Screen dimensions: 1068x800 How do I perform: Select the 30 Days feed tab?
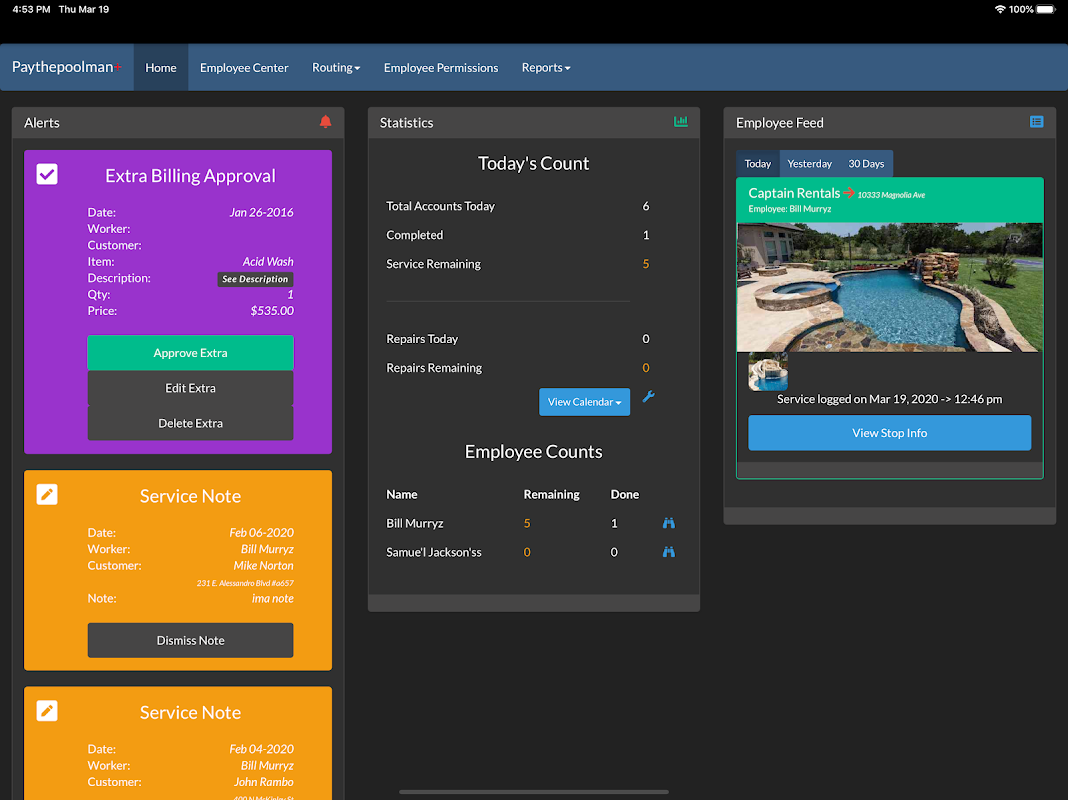[x=866, y=164]
